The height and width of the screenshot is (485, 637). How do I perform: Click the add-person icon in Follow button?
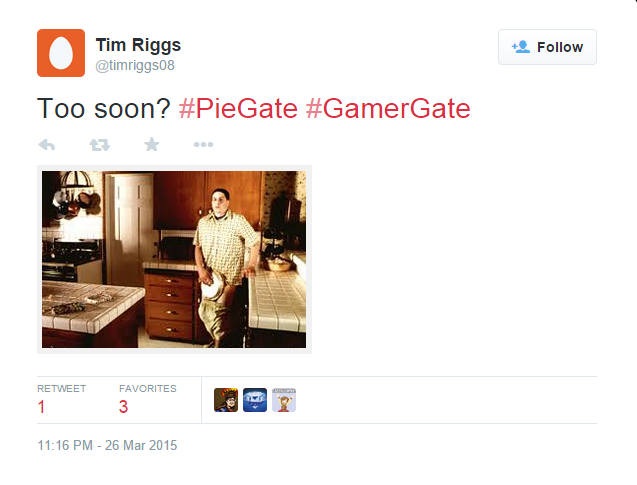click(520, 47)
